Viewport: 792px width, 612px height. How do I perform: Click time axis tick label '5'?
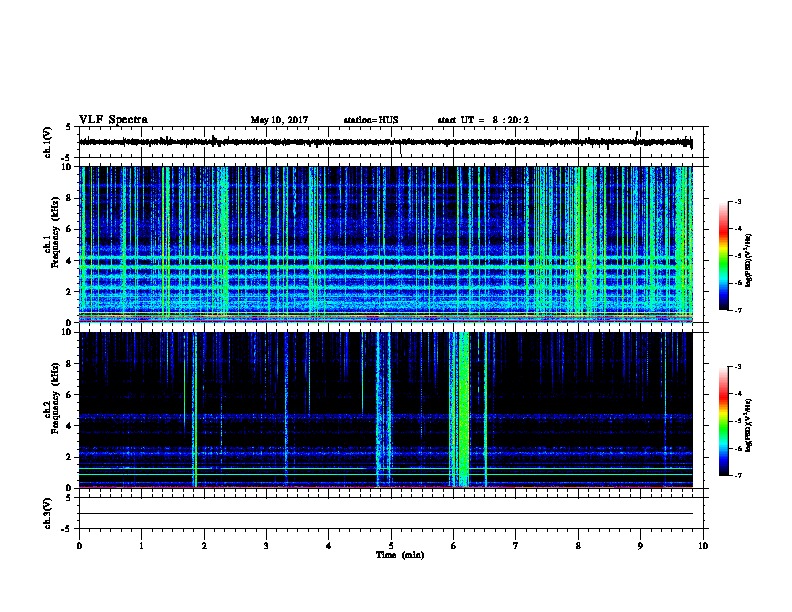pos(391,546)
